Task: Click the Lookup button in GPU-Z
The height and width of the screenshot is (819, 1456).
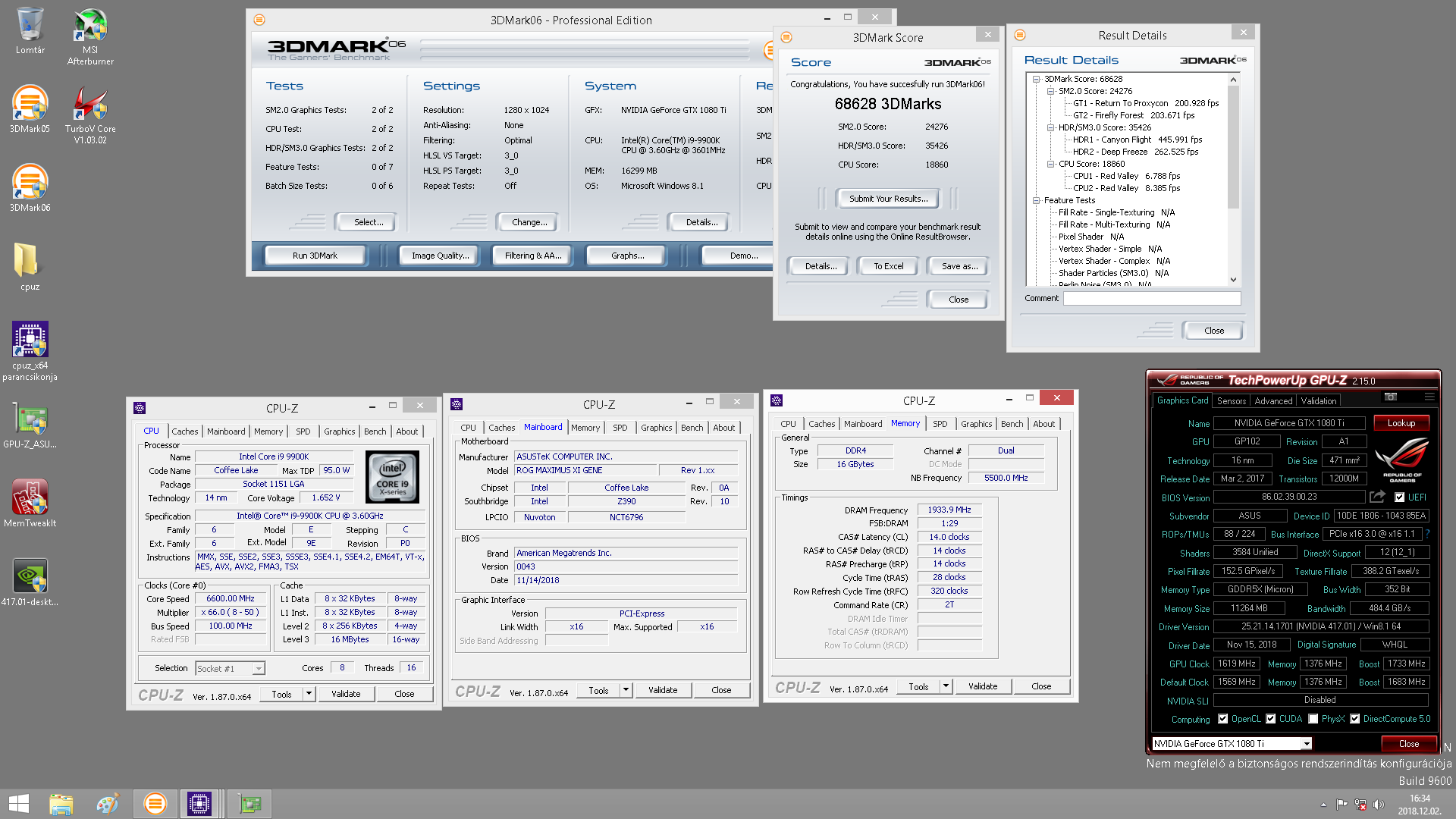Action: 1401,423
